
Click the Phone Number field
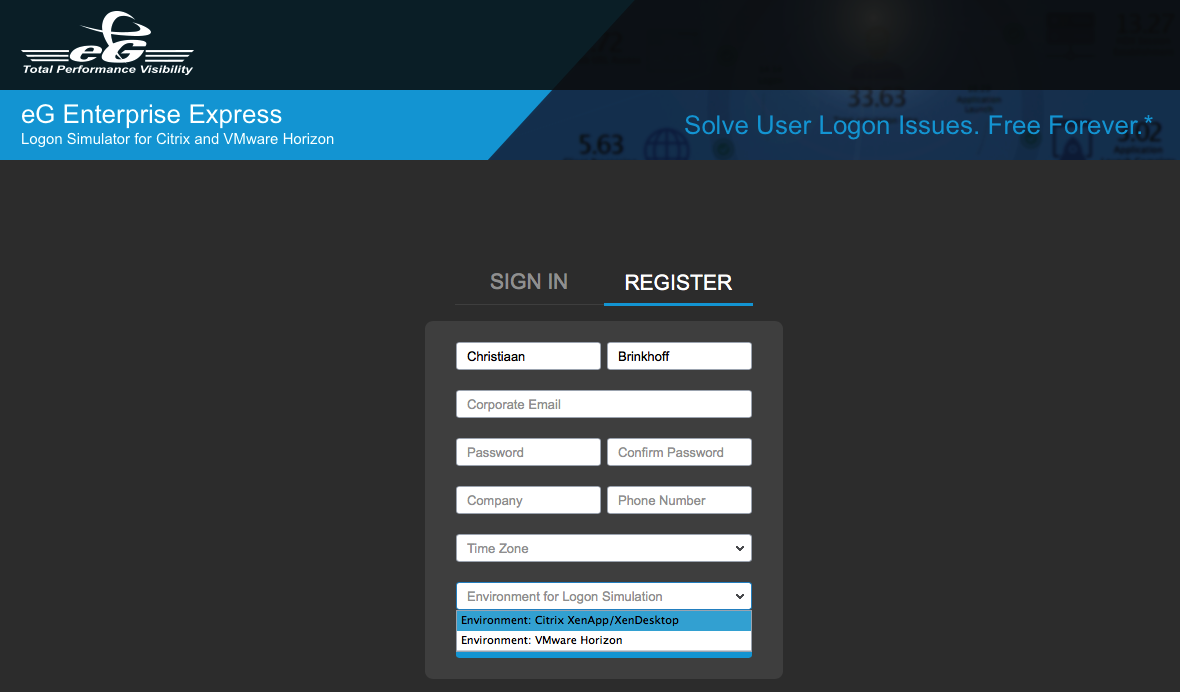(x=679, y=500)
